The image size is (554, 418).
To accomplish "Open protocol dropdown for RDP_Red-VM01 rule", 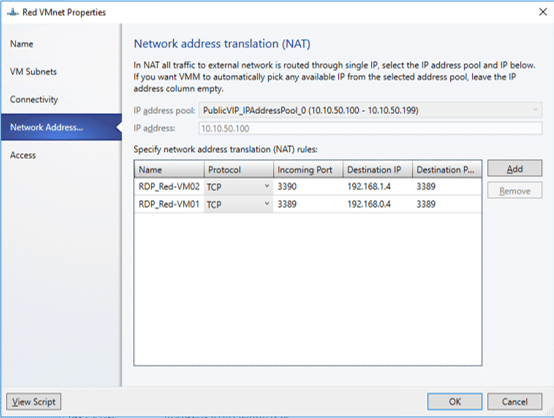I will pos(238,204).
